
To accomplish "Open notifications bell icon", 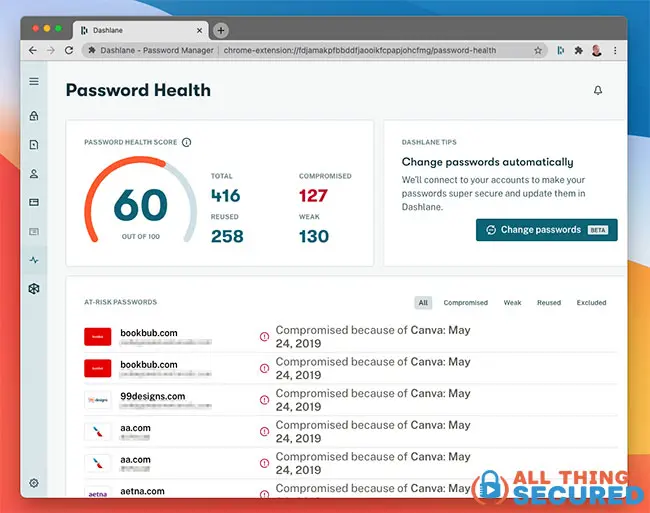I will (x=598, y=90).
